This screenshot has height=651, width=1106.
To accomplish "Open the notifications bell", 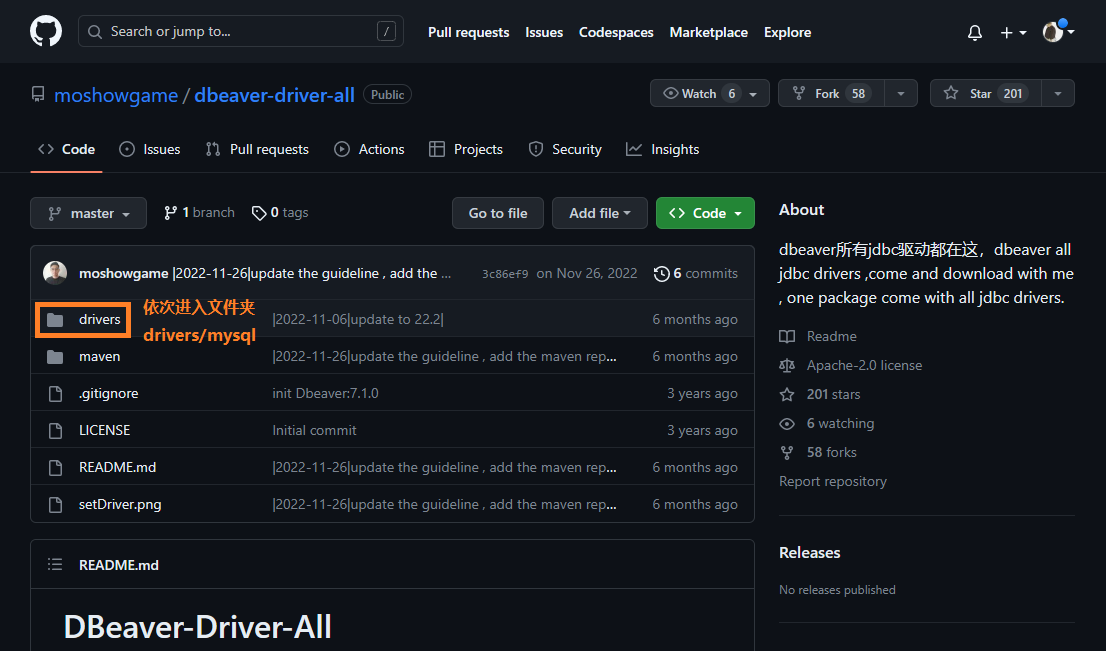I will [x=974, y=32].
